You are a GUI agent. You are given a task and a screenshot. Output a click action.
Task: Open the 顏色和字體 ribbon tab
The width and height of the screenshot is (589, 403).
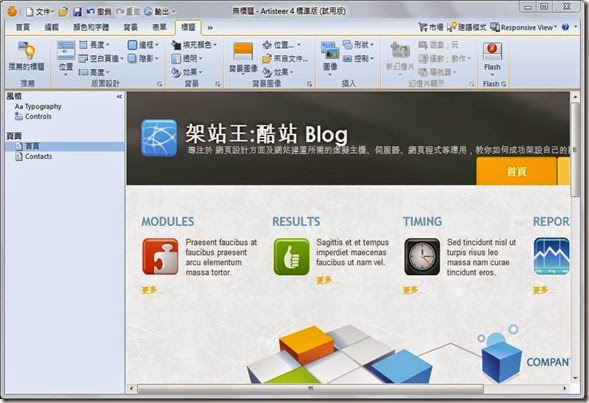click(91, 27)
